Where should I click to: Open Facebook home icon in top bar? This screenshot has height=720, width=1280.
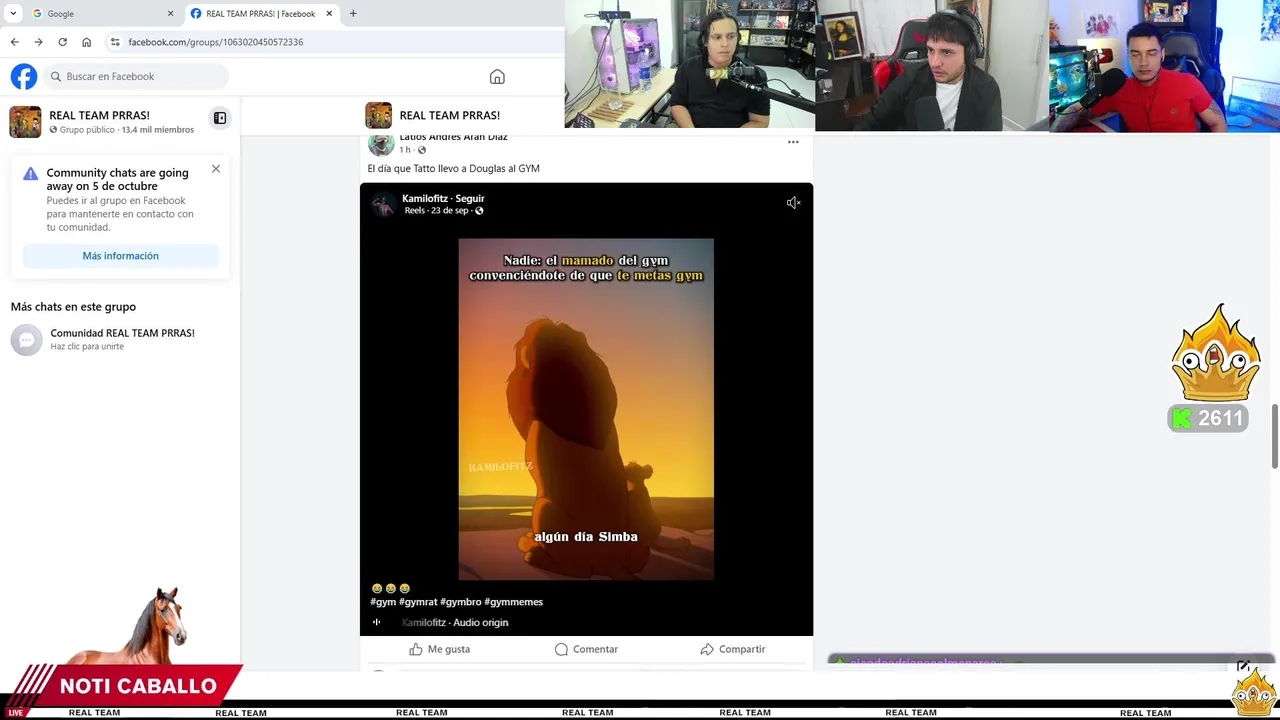(x=497, y=77)
